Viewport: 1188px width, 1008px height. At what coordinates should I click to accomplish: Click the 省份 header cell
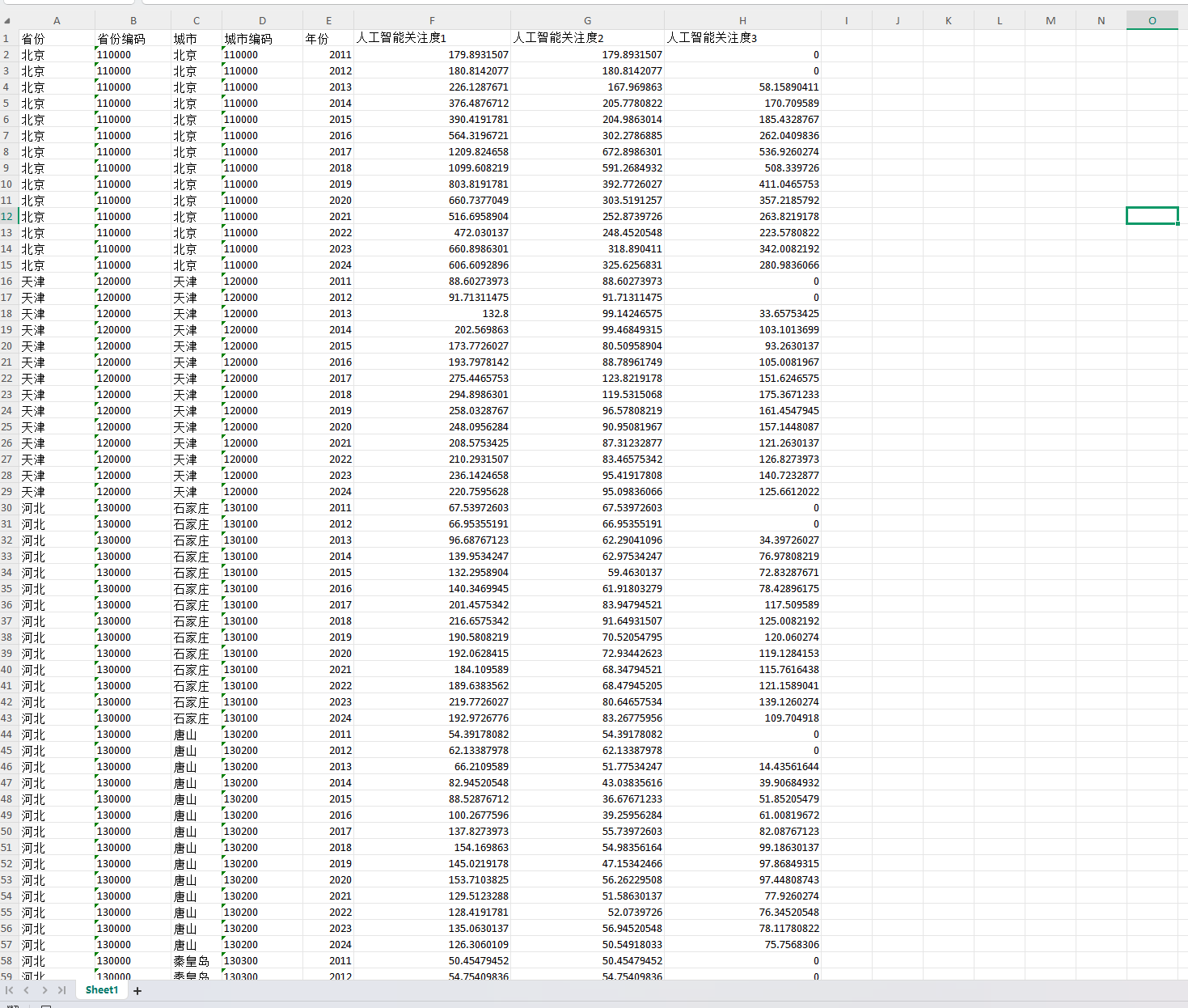tap(57, 38)
